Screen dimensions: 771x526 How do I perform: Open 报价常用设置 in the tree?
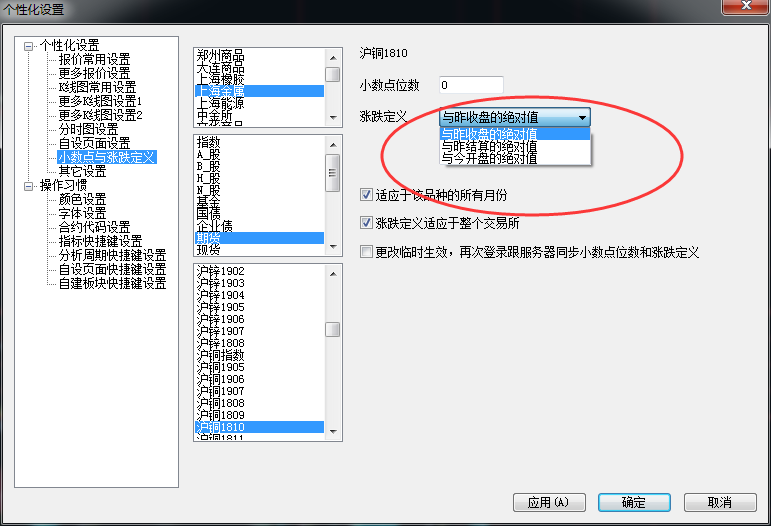(94, 59)
